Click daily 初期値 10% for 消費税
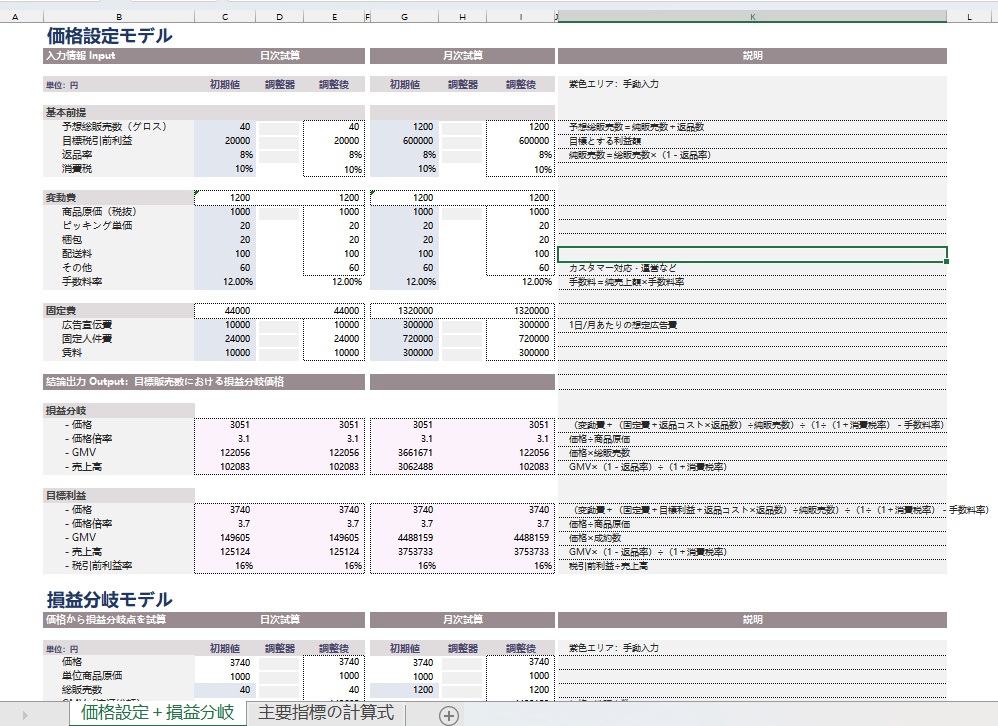Image resolution: width=998 pixels, height=726 pixels. (225, 169)
